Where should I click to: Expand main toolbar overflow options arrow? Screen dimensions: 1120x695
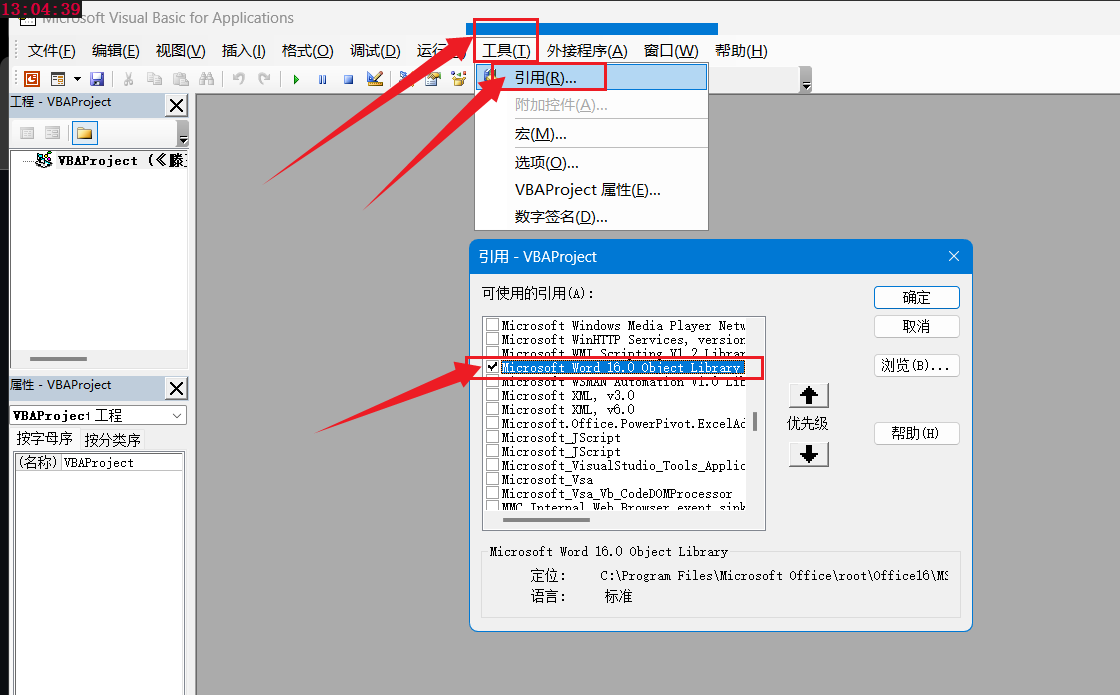[806, 80]
